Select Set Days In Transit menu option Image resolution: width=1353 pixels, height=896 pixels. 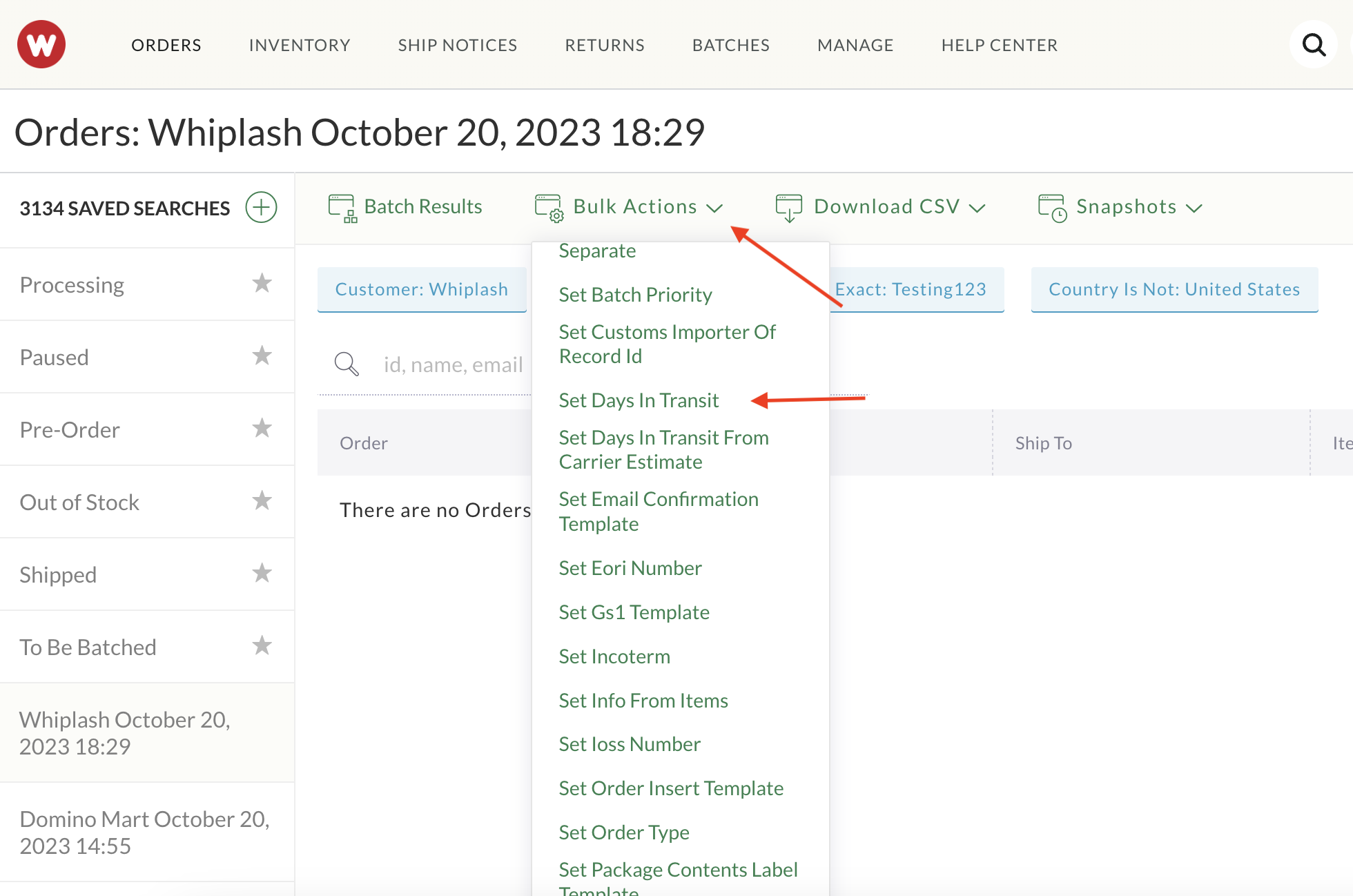(639, 400)
